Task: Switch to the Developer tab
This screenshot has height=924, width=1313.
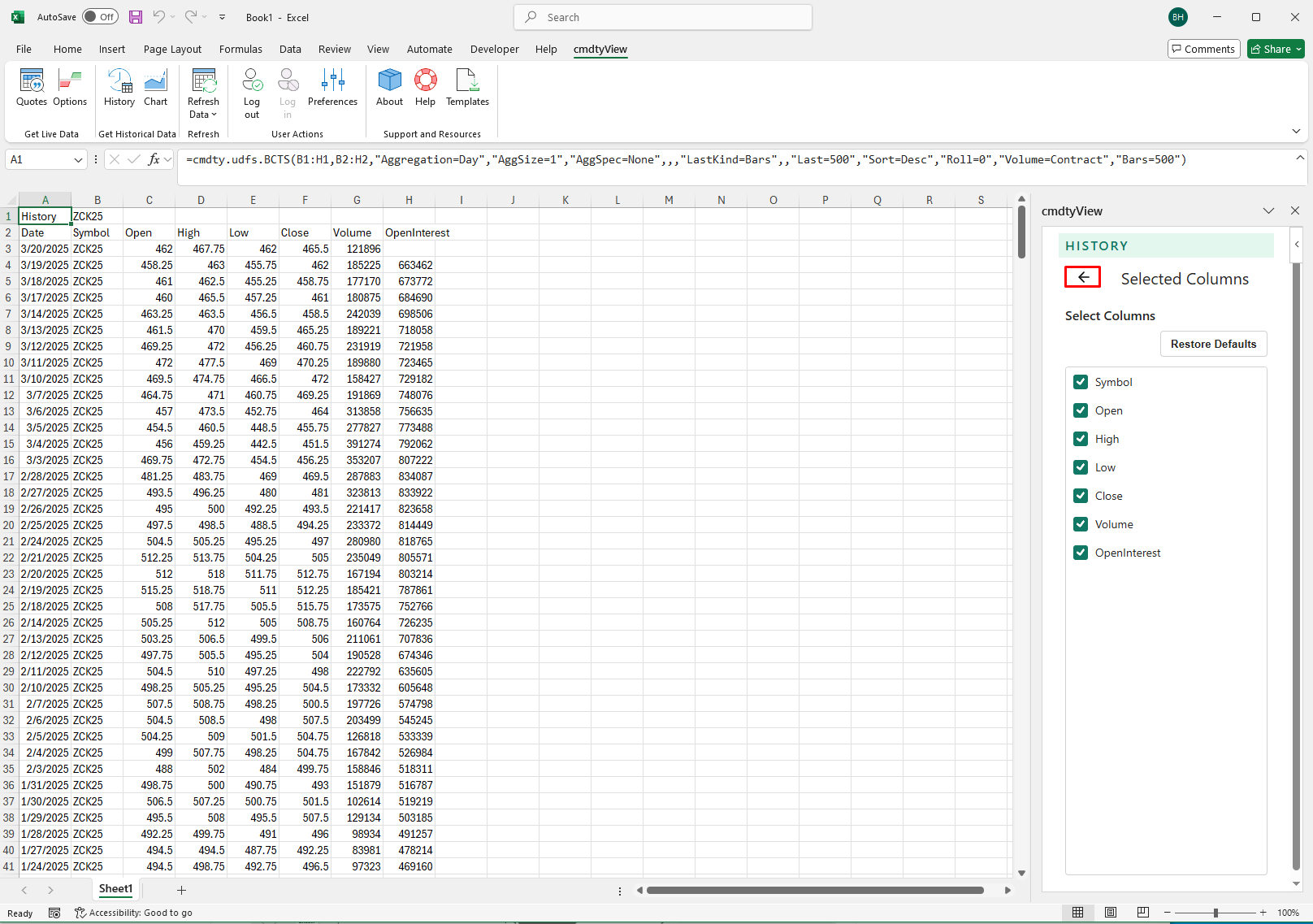Action: (494, 49)
